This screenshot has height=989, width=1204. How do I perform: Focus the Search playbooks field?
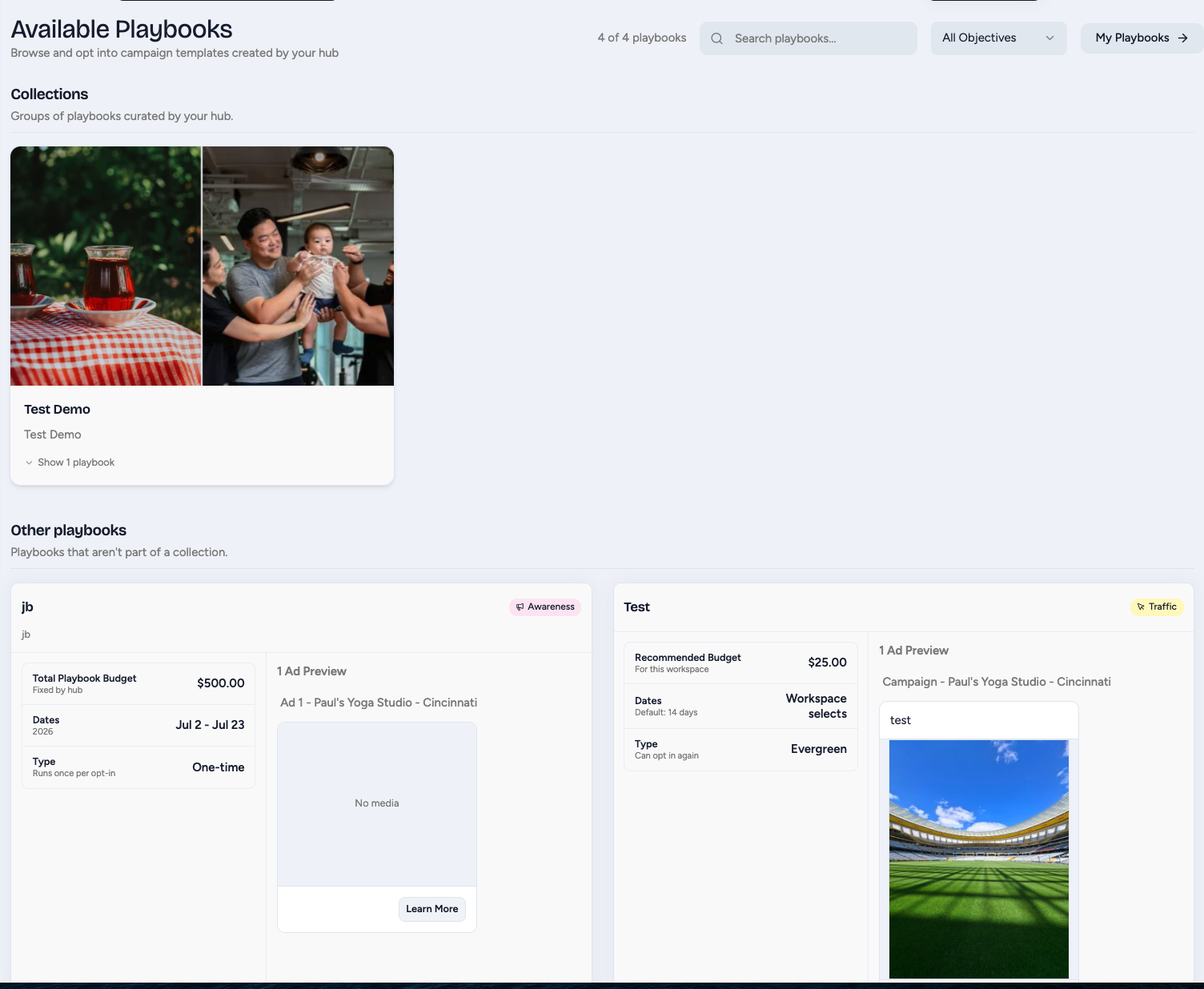[808, 38]
